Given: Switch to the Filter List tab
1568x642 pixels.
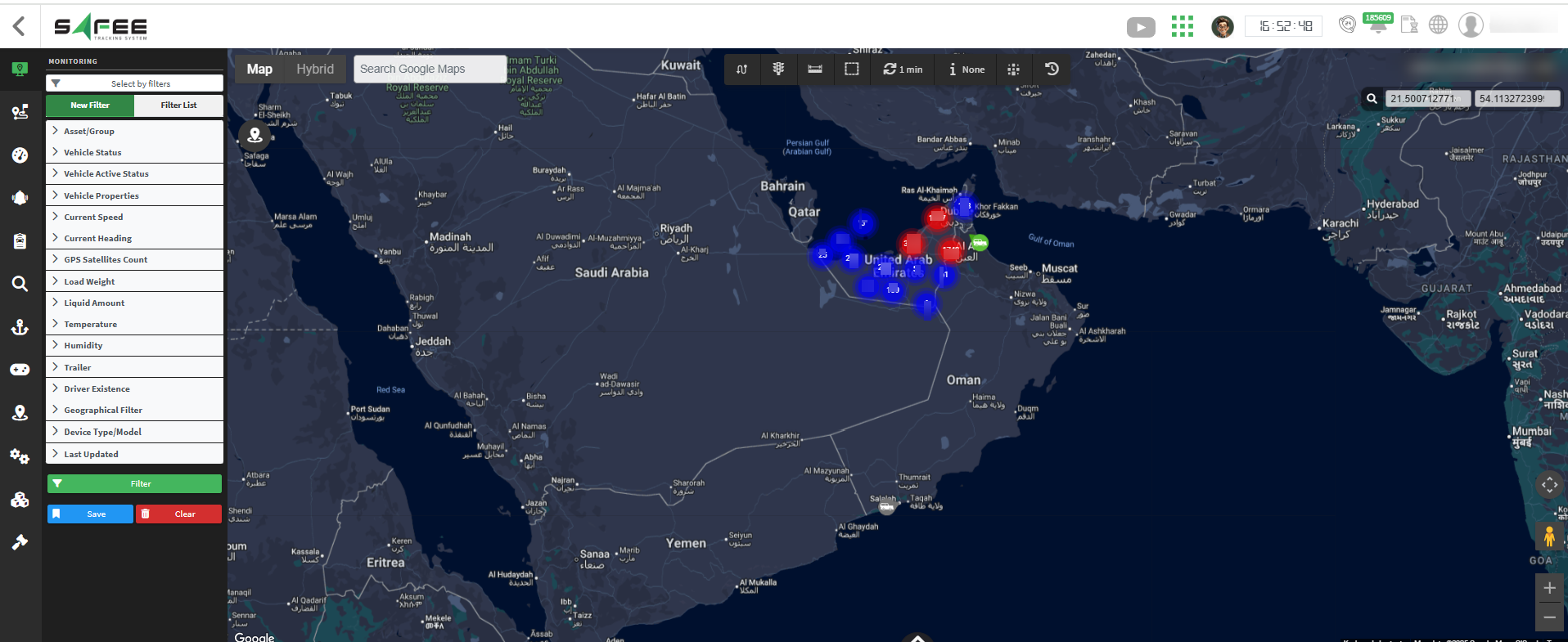Looking at the screenshot, I should point(178,106).
